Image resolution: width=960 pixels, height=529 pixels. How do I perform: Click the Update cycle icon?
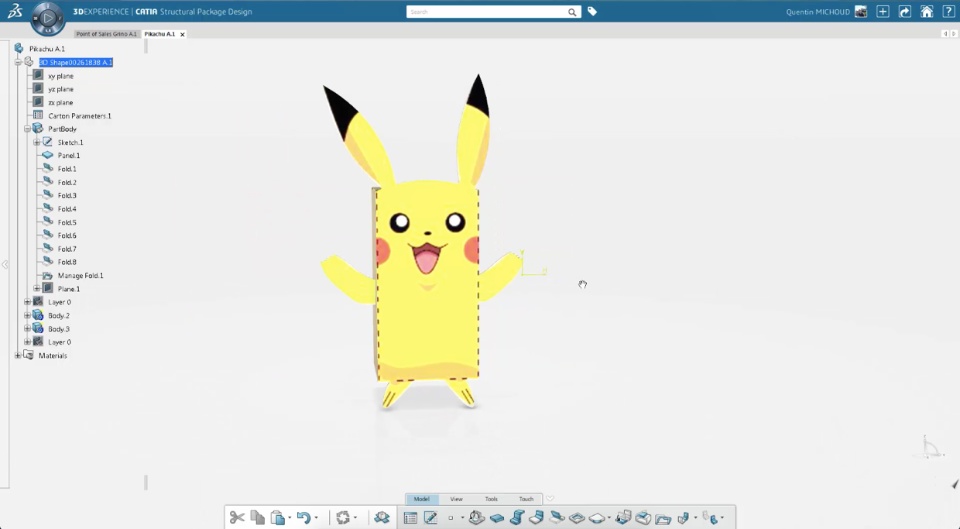pos(343,518)
